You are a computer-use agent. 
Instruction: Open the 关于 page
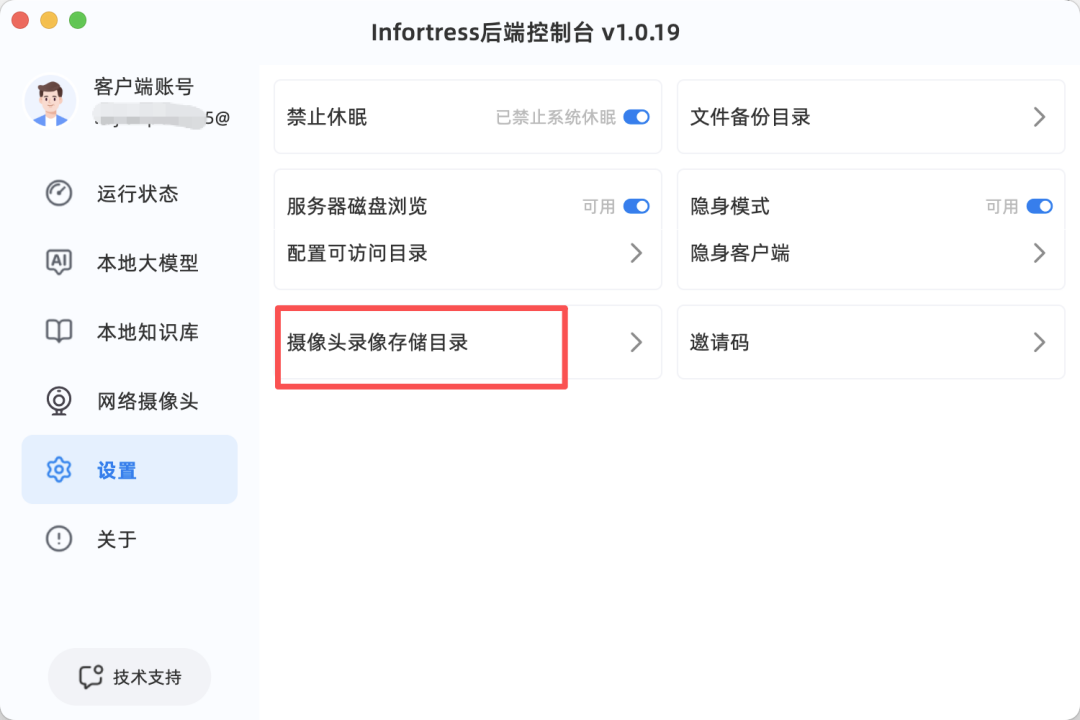tap(129, 539)
